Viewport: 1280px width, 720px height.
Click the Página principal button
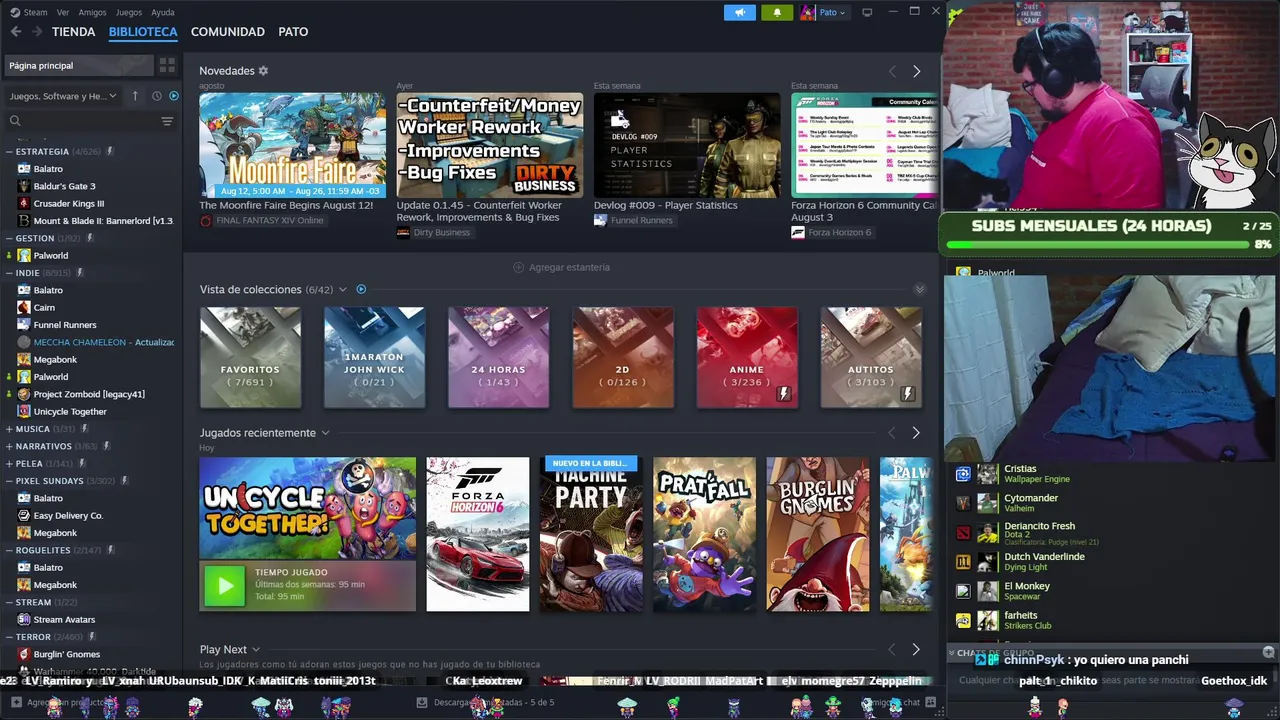pos(79,65)
